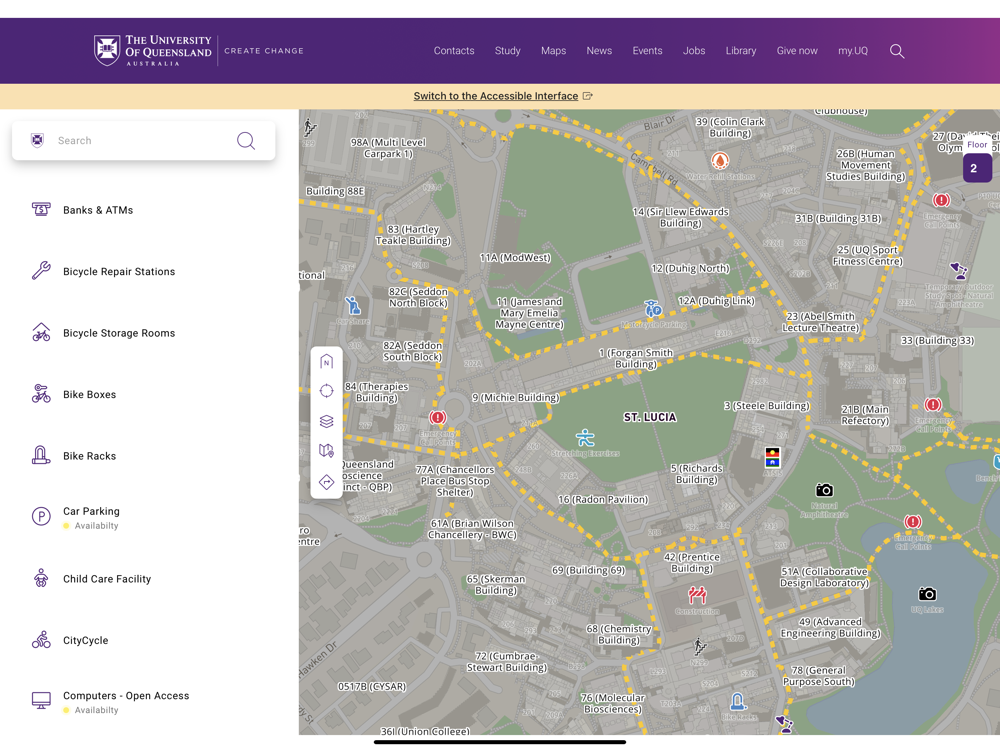Click the Aboriginal flag ATSIS map marker
The height and width of the screenshot is (750, 1000).
(772, 457)
